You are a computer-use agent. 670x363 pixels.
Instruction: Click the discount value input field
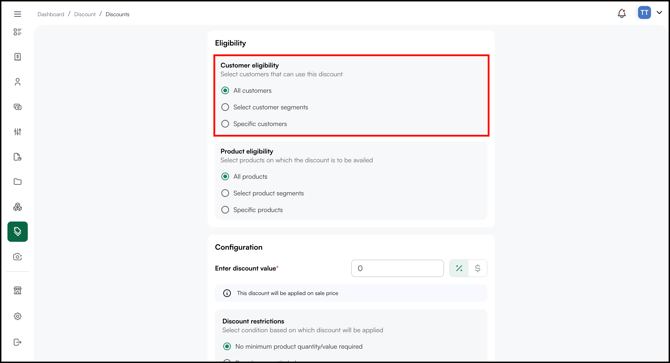(397, 268)
